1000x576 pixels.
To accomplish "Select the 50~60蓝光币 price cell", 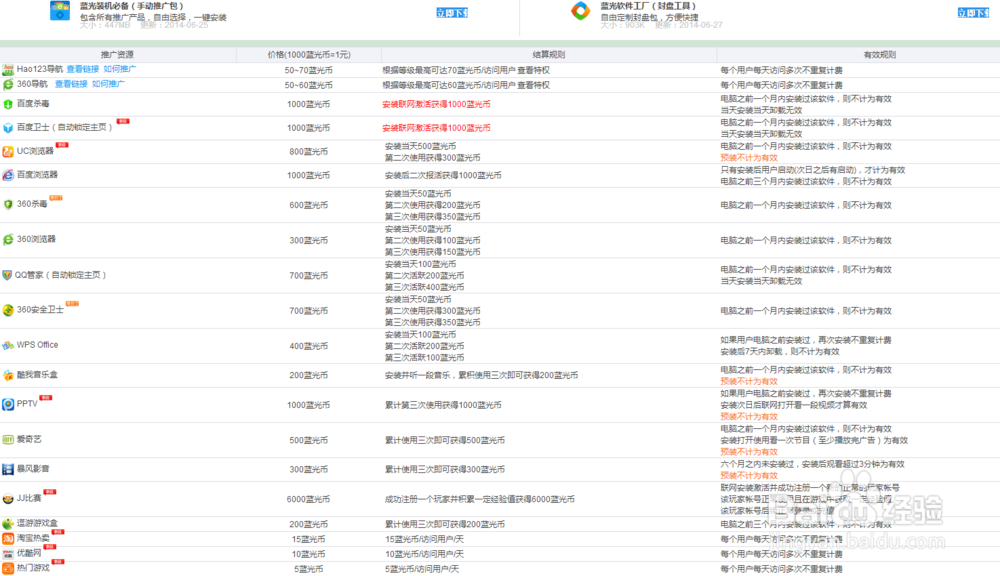I will tap(309, 85).
